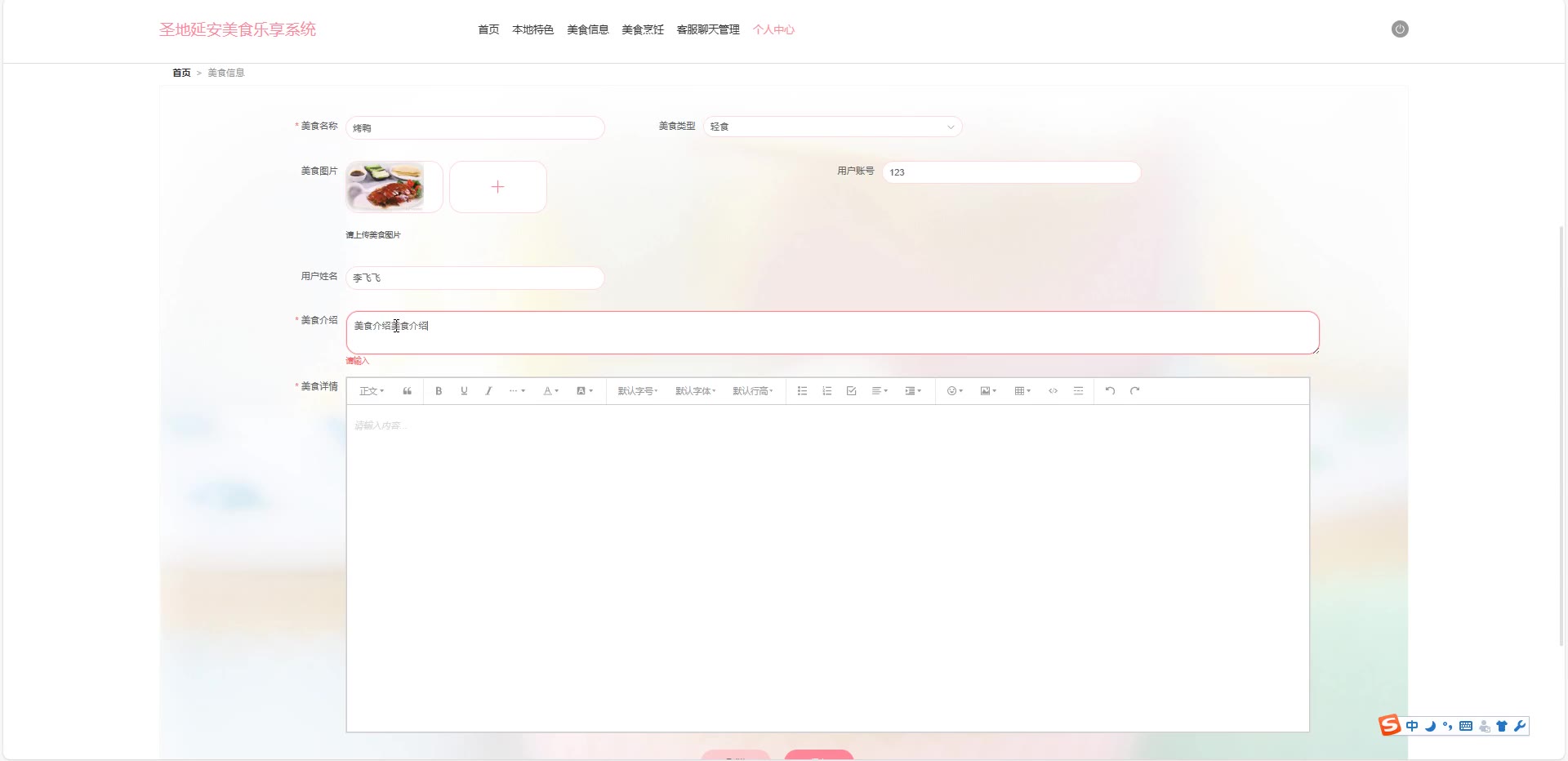Open the 美食类型 select dropdown
The height and width of the screenshot is (761, 1568).
(833, 127)
